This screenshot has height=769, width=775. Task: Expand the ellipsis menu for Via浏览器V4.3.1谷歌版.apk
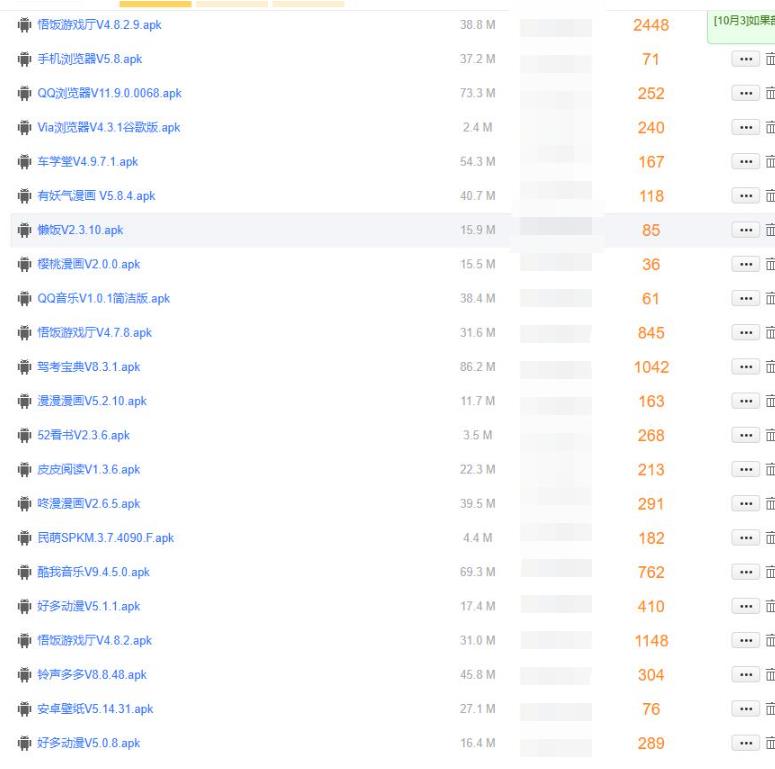point(745,128)
